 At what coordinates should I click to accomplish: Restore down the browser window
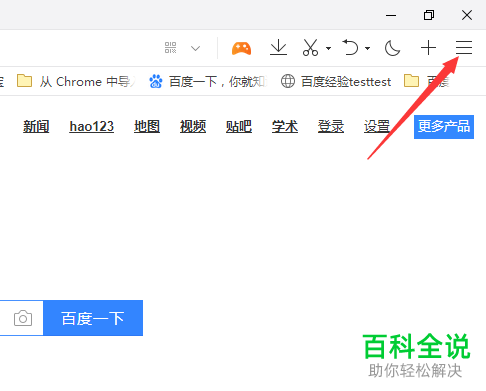click(429, 15)
